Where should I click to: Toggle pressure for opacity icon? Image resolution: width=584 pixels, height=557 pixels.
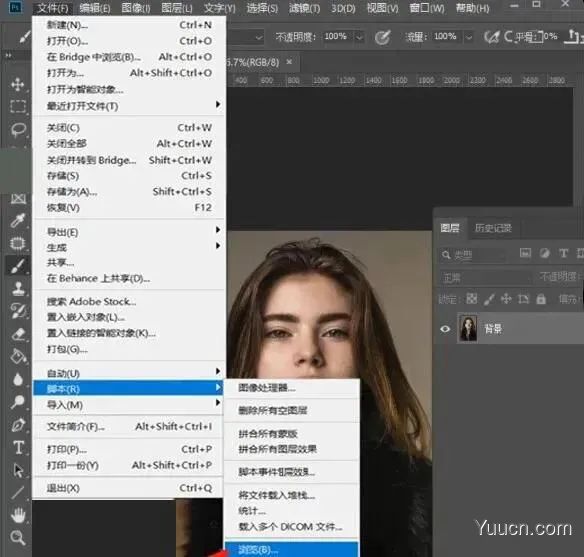(383, 37)
